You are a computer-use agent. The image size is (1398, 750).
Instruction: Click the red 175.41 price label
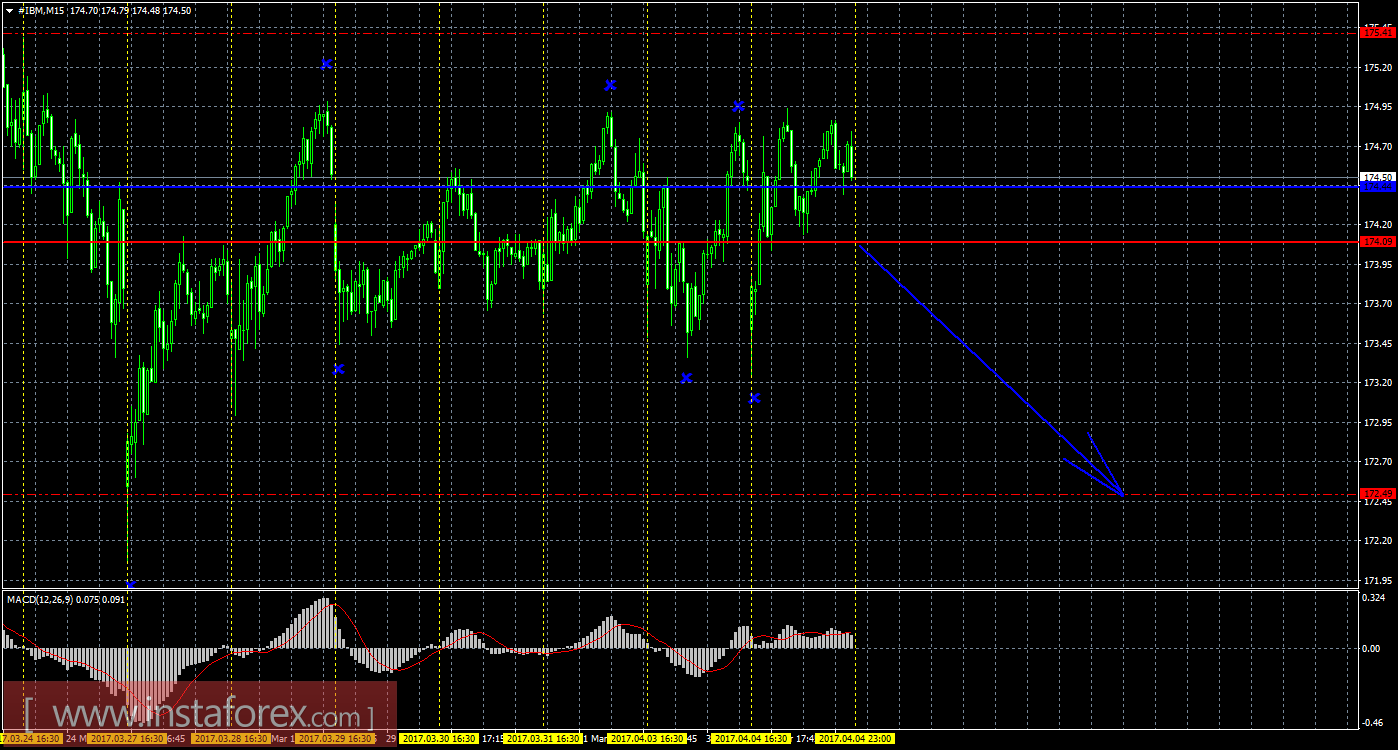(1378, 33)
